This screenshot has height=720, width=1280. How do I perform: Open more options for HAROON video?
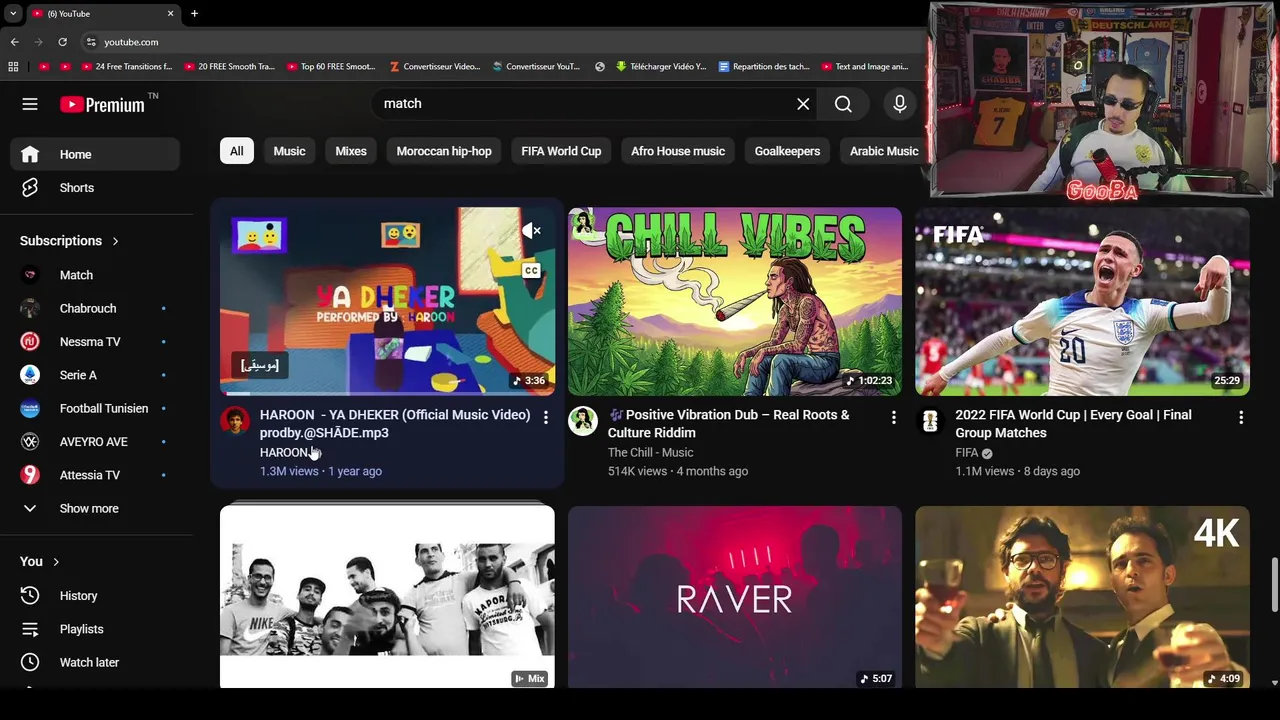546,417
